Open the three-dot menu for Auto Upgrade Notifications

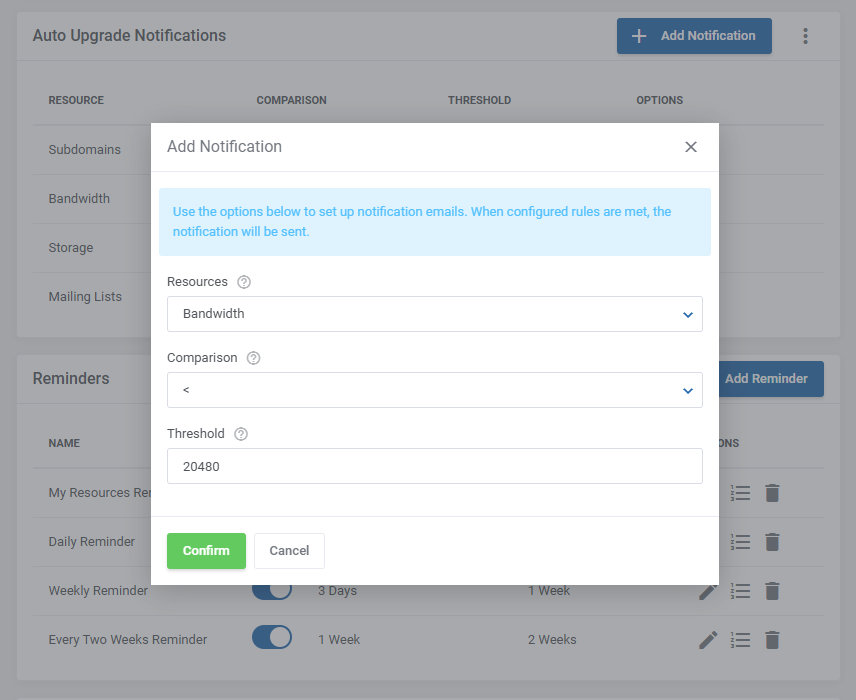pyautogui.click(x=805, y=36)
